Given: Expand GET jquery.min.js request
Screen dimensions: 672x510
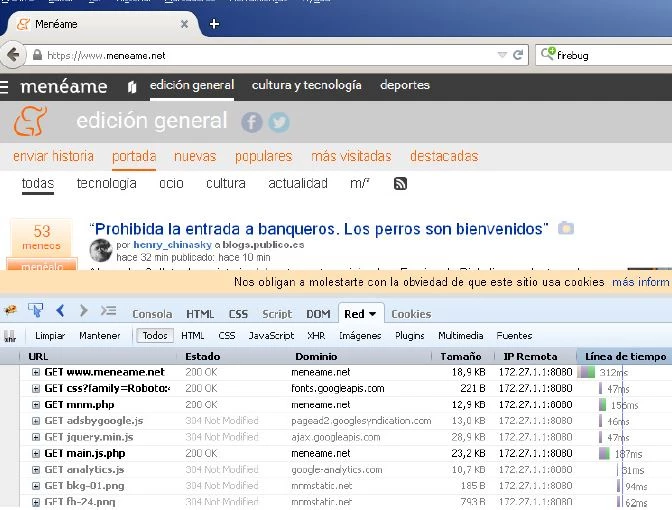Looking at the screenshot, I should [x=36, y=437].
